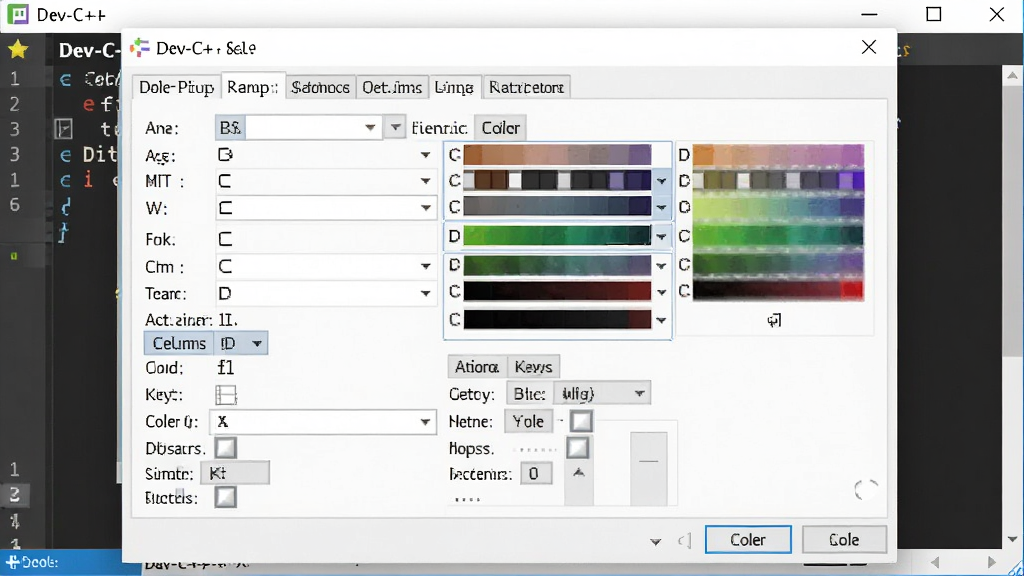Toggle the Netne checkbox
Screen dimensions: 1024x576
pyautogui.click(x=581, y=421)
